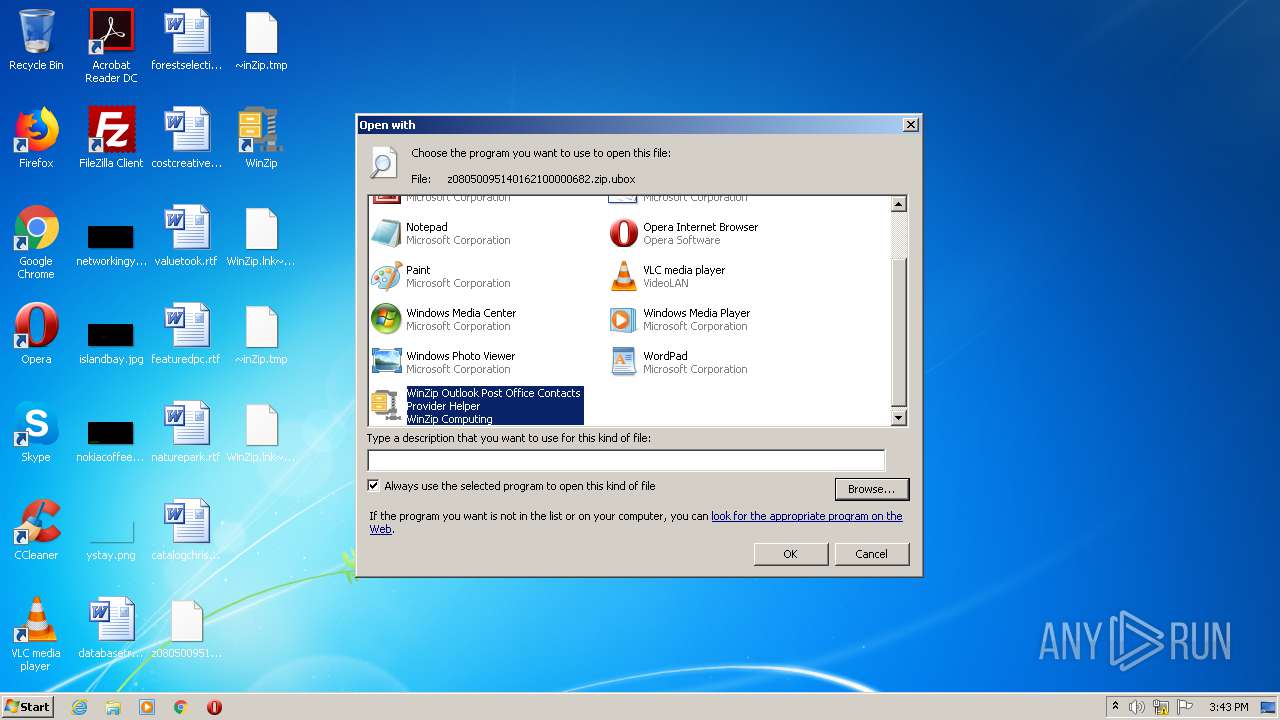Confirm with the OK button

(790, 554)
